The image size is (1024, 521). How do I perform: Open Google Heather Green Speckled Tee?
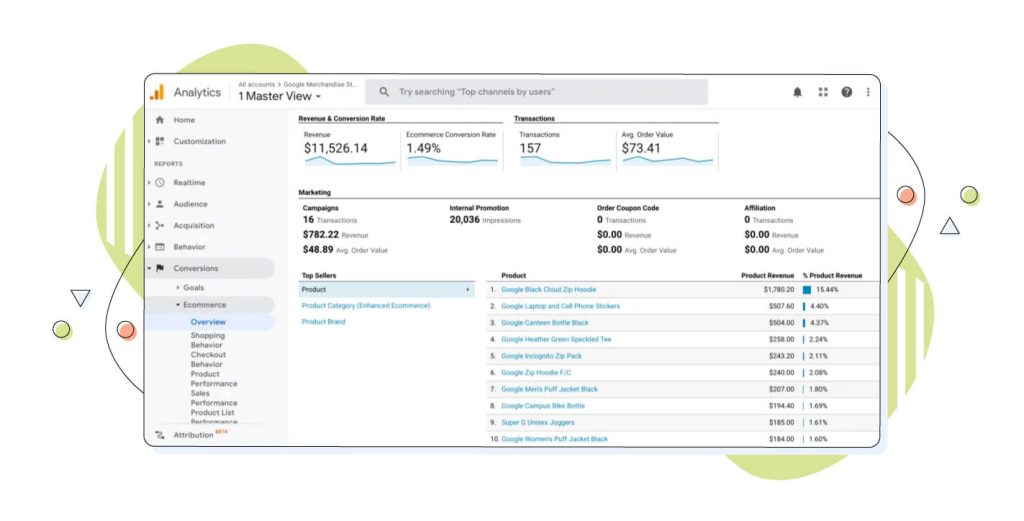556,339
